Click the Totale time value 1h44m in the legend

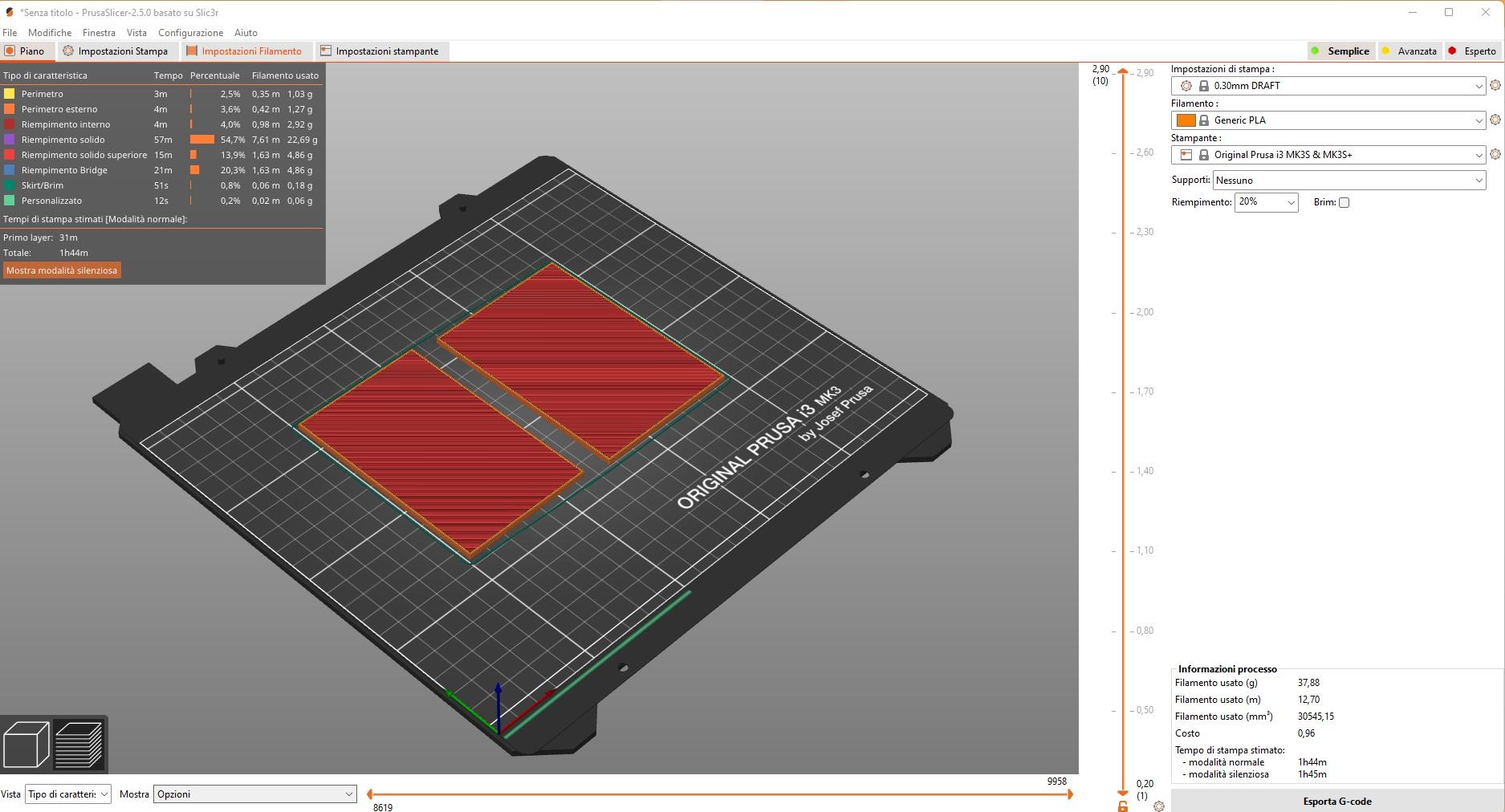74,253
